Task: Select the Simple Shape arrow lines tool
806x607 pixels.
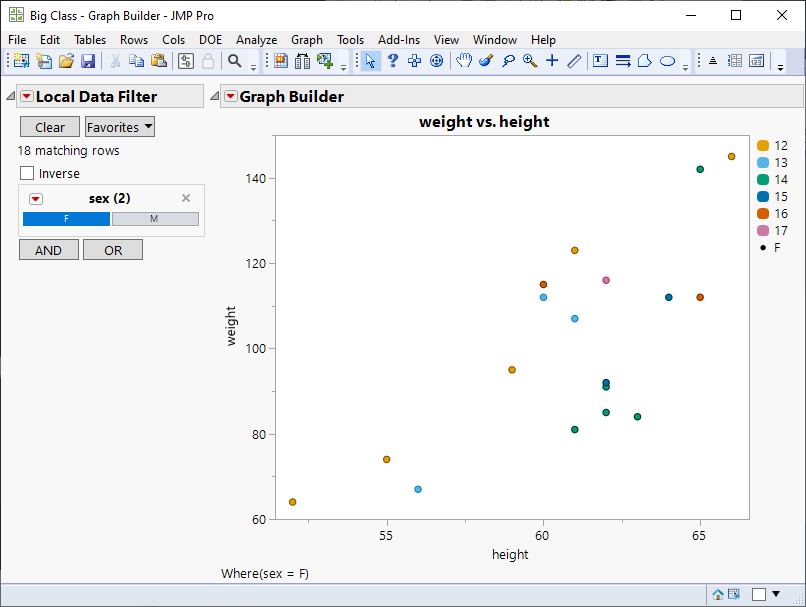Action: (623, 61)
